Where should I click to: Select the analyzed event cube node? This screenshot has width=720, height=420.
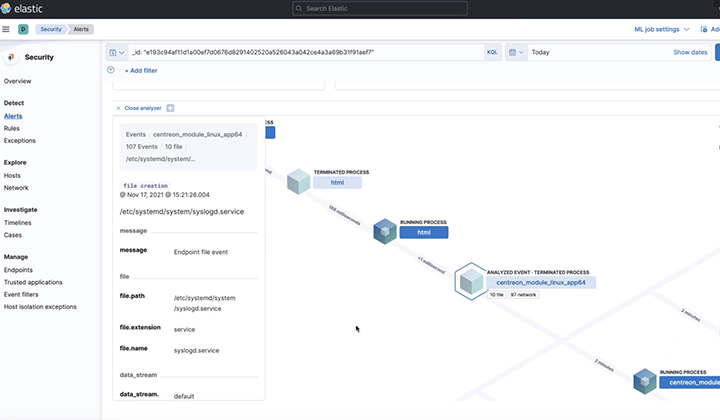click(x=471, y=281)
